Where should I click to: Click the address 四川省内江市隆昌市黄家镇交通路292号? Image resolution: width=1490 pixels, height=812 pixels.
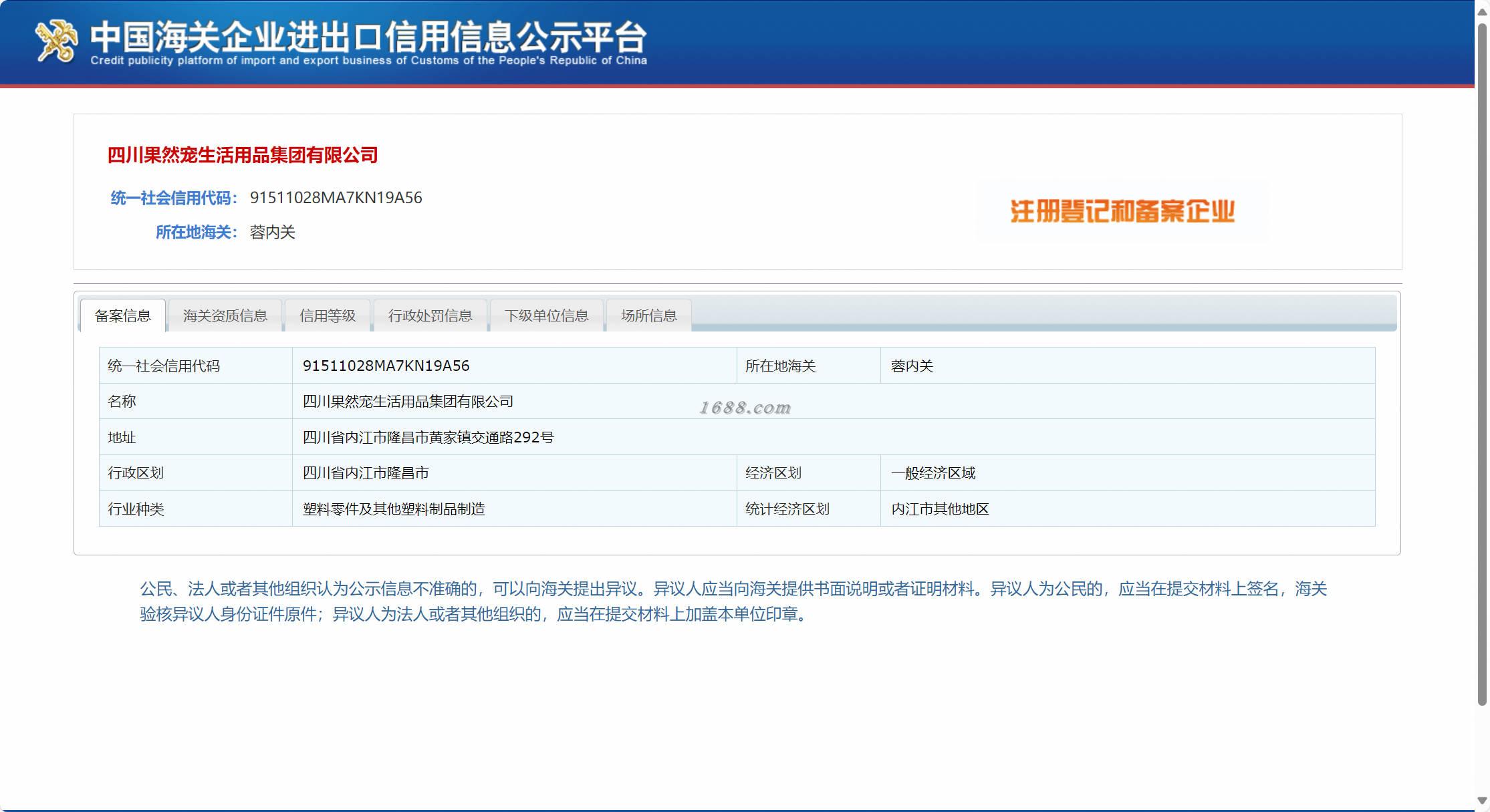tap(428, 437)
